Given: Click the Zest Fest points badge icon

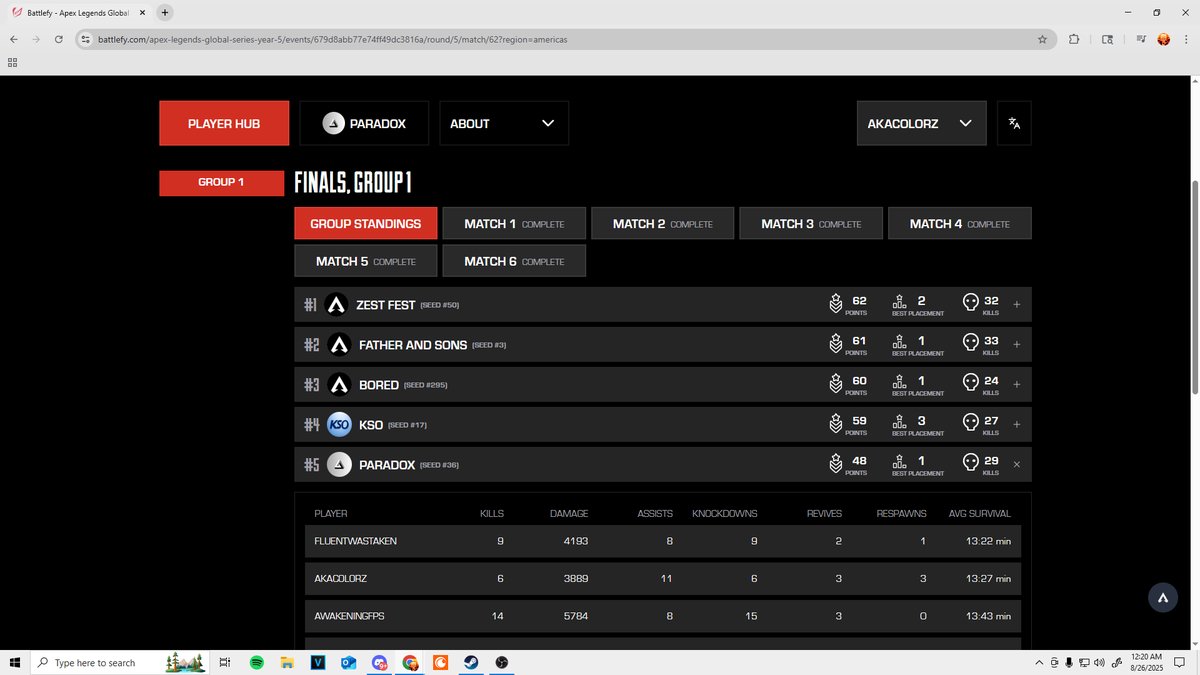Looking at the screenshot, I should tap(837, 304).
